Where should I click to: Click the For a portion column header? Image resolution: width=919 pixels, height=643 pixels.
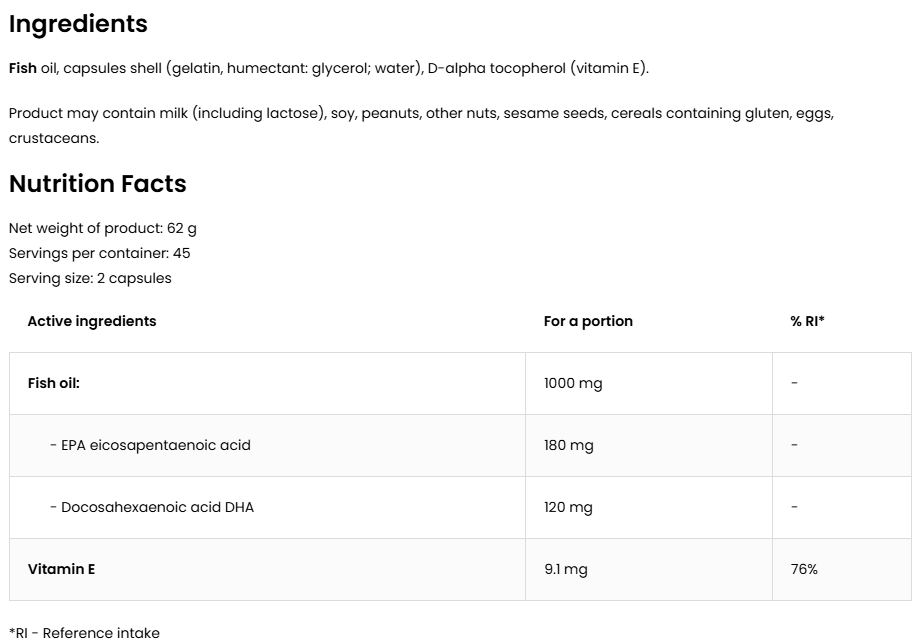588,321
